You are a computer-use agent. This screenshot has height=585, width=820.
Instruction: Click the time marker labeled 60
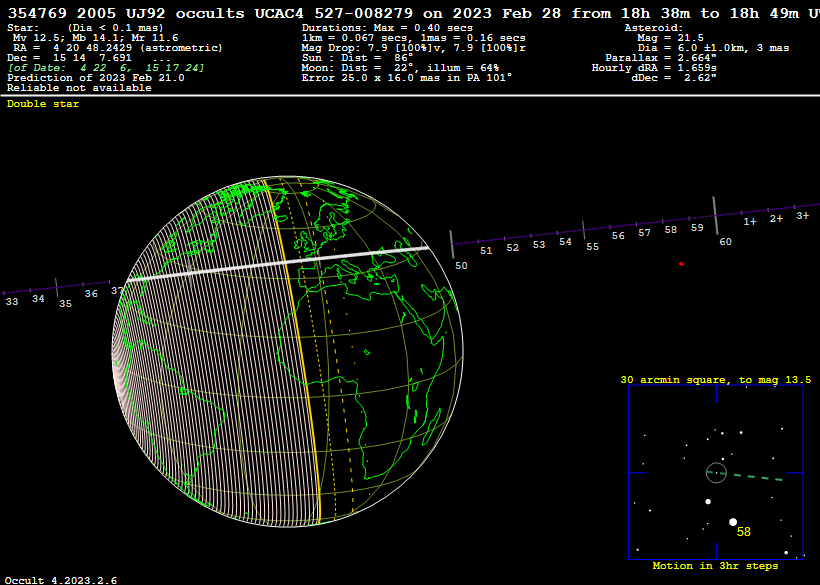725,242
